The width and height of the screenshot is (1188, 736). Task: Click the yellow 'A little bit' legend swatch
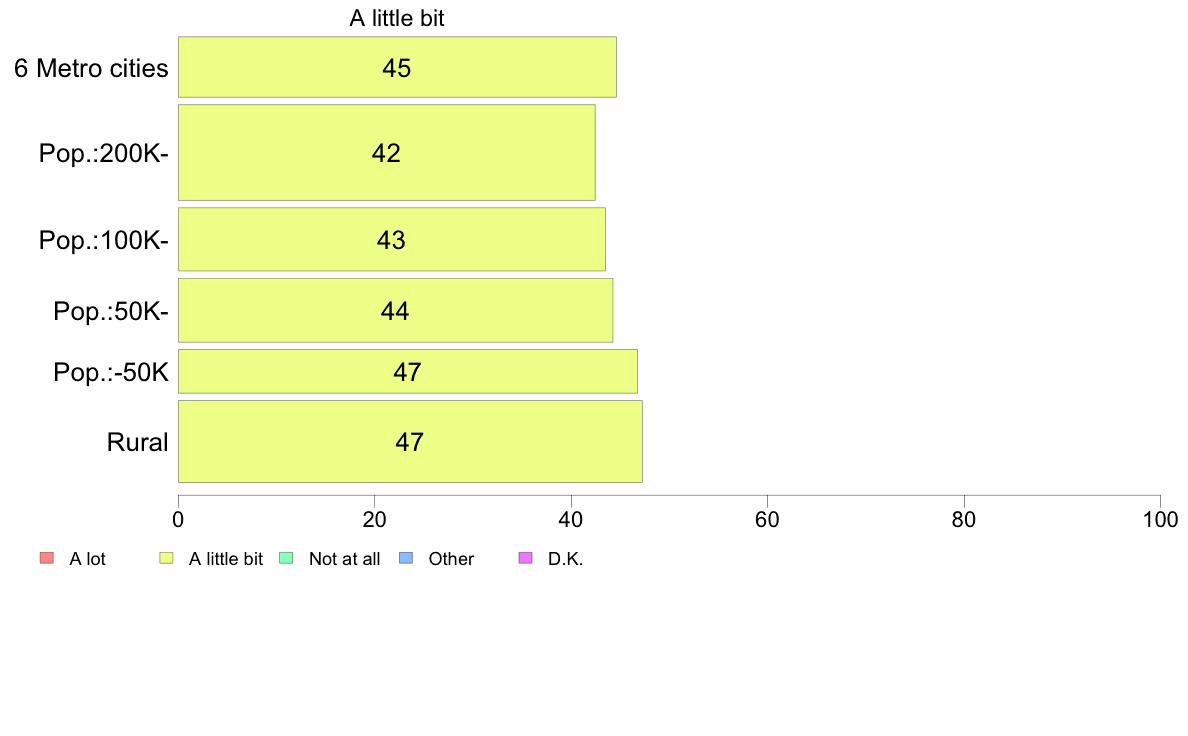pyautogui.click(x=166, y=558)
